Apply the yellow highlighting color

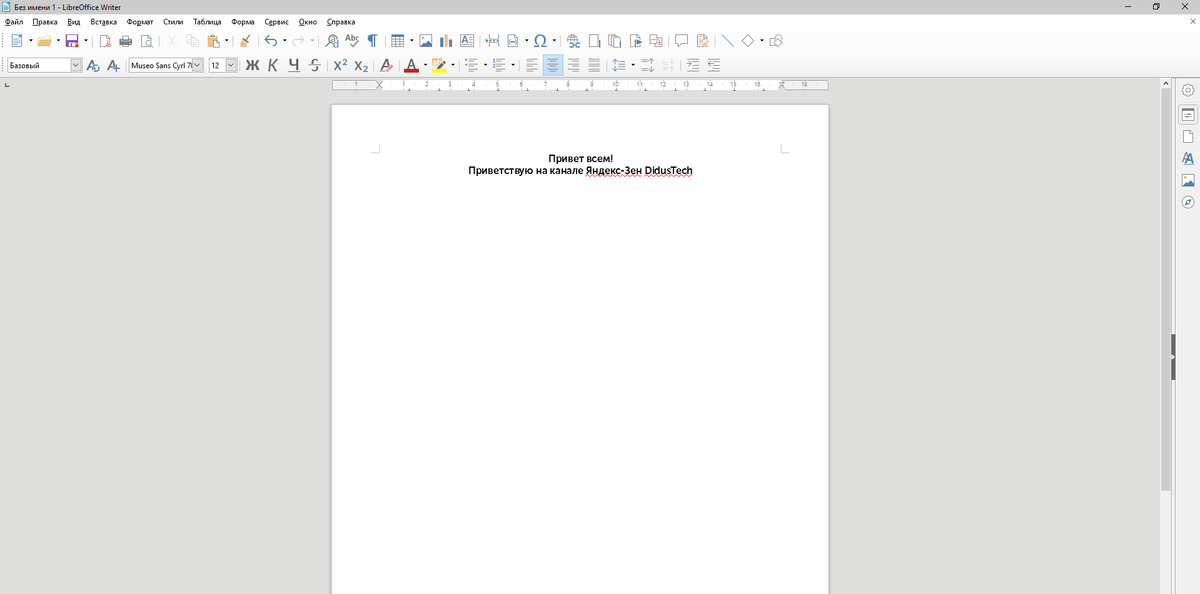click(438, 65)
